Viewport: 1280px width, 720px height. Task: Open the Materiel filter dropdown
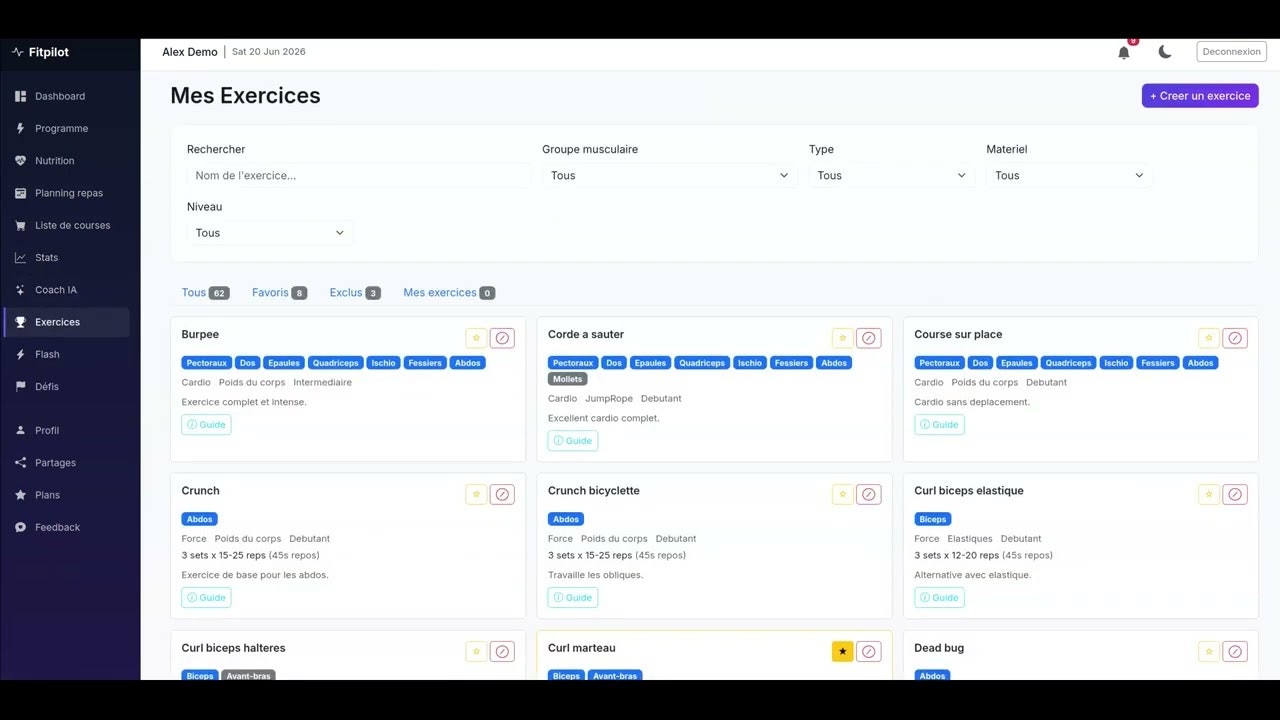pos(1069,175)
